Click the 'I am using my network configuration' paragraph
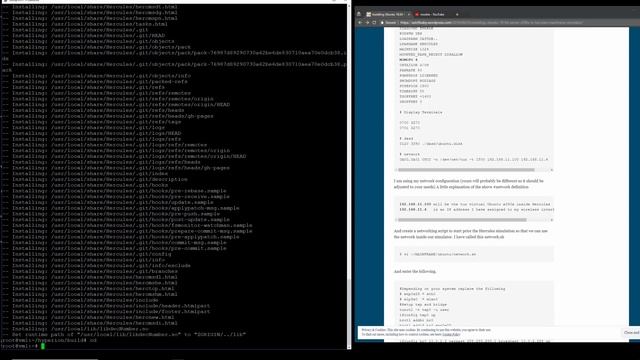 click(x=469, y=184)
